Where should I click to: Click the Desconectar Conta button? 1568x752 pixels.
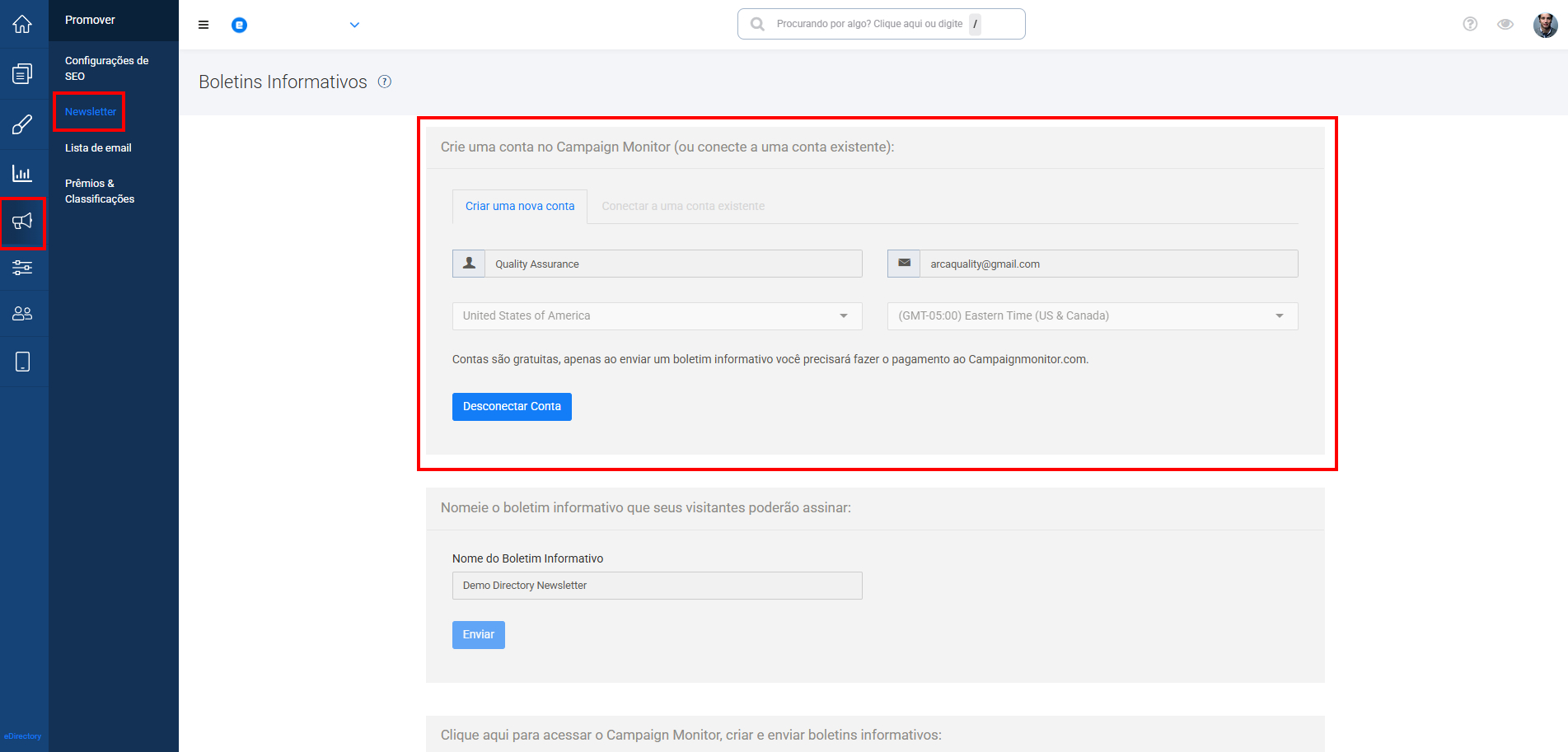point(512,407)
